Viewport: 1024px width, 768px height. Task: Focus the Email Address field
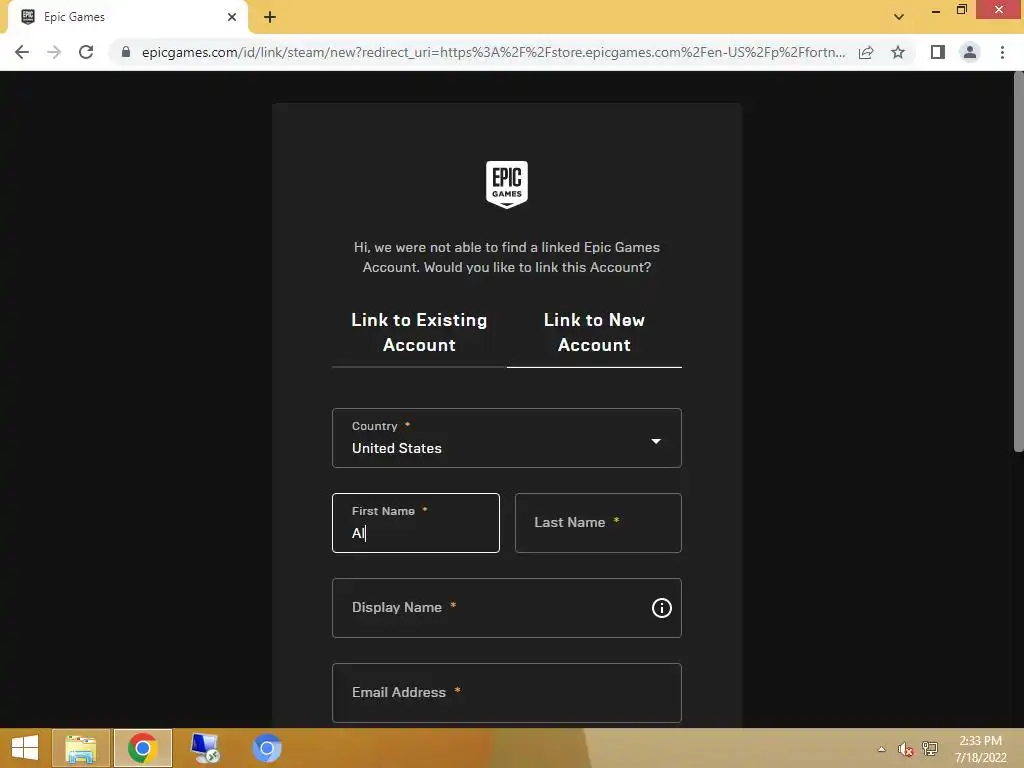(507, 693)
